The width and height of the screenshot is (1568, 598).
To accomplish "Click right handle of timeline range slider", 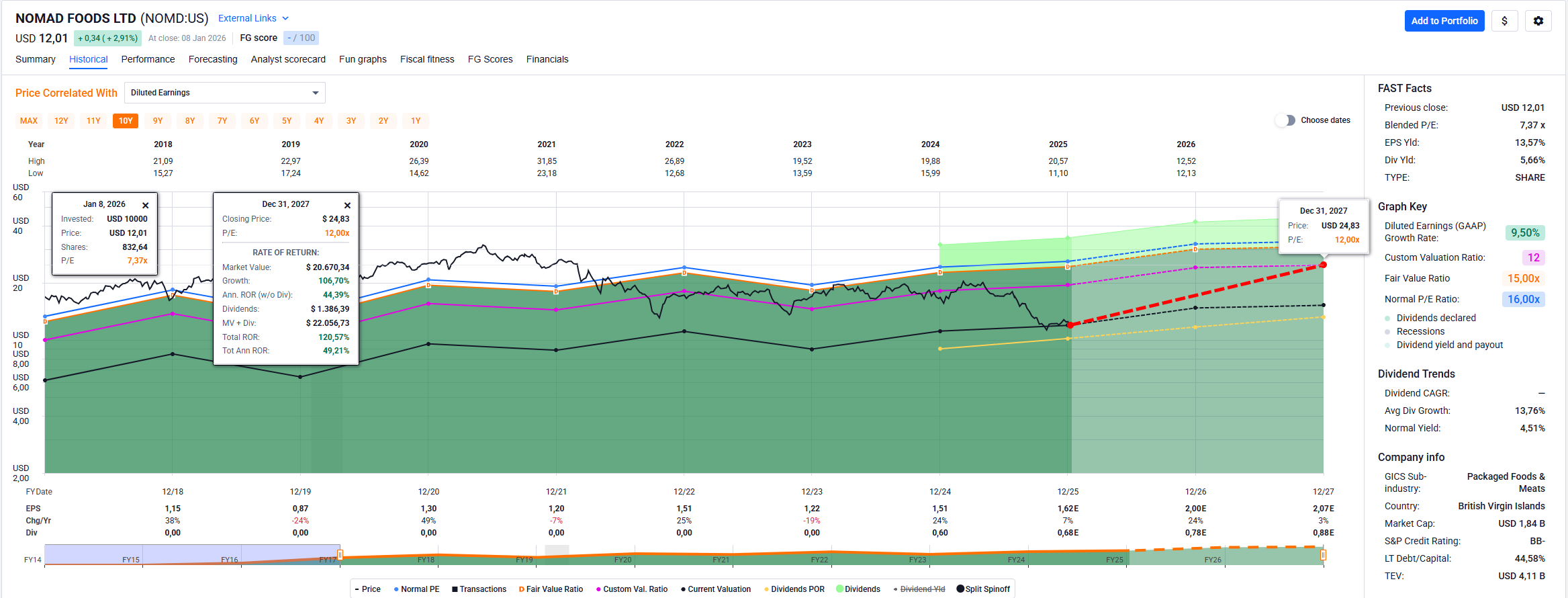I will point(1323,555).
